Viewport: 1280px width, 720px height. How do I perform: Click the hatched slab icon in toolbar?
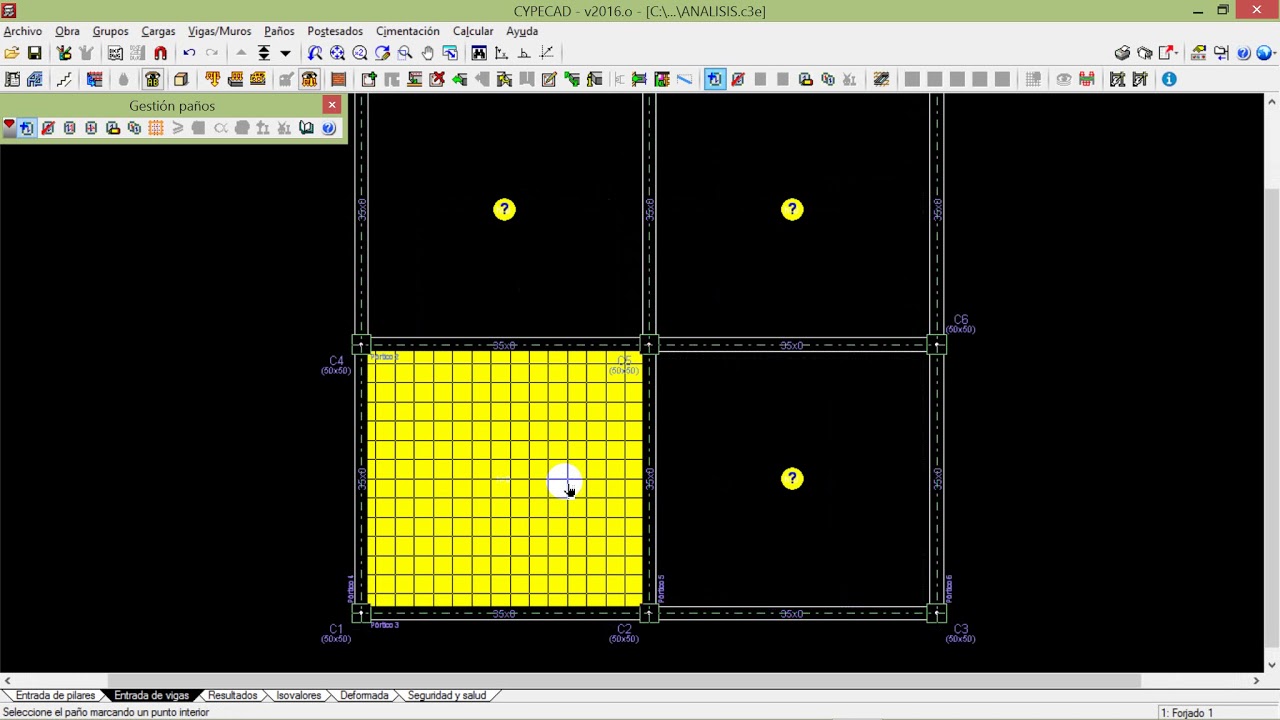point(881,79)
